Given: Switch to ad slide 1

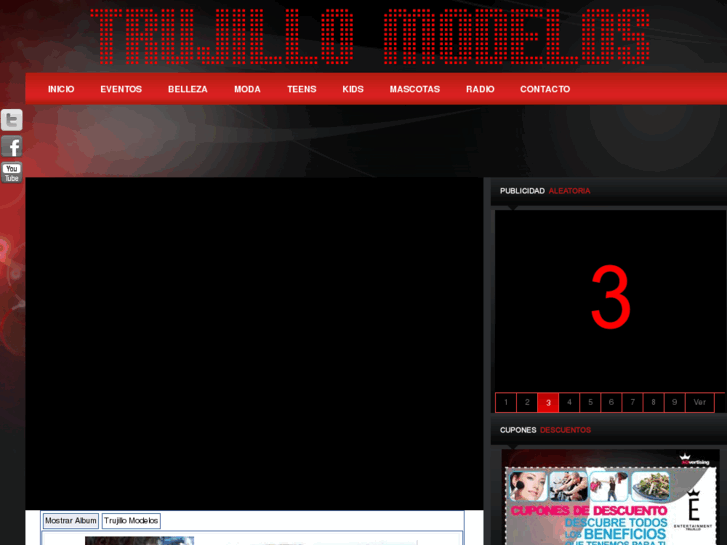Looking at the screenshot, I should (x=506, y=403).
